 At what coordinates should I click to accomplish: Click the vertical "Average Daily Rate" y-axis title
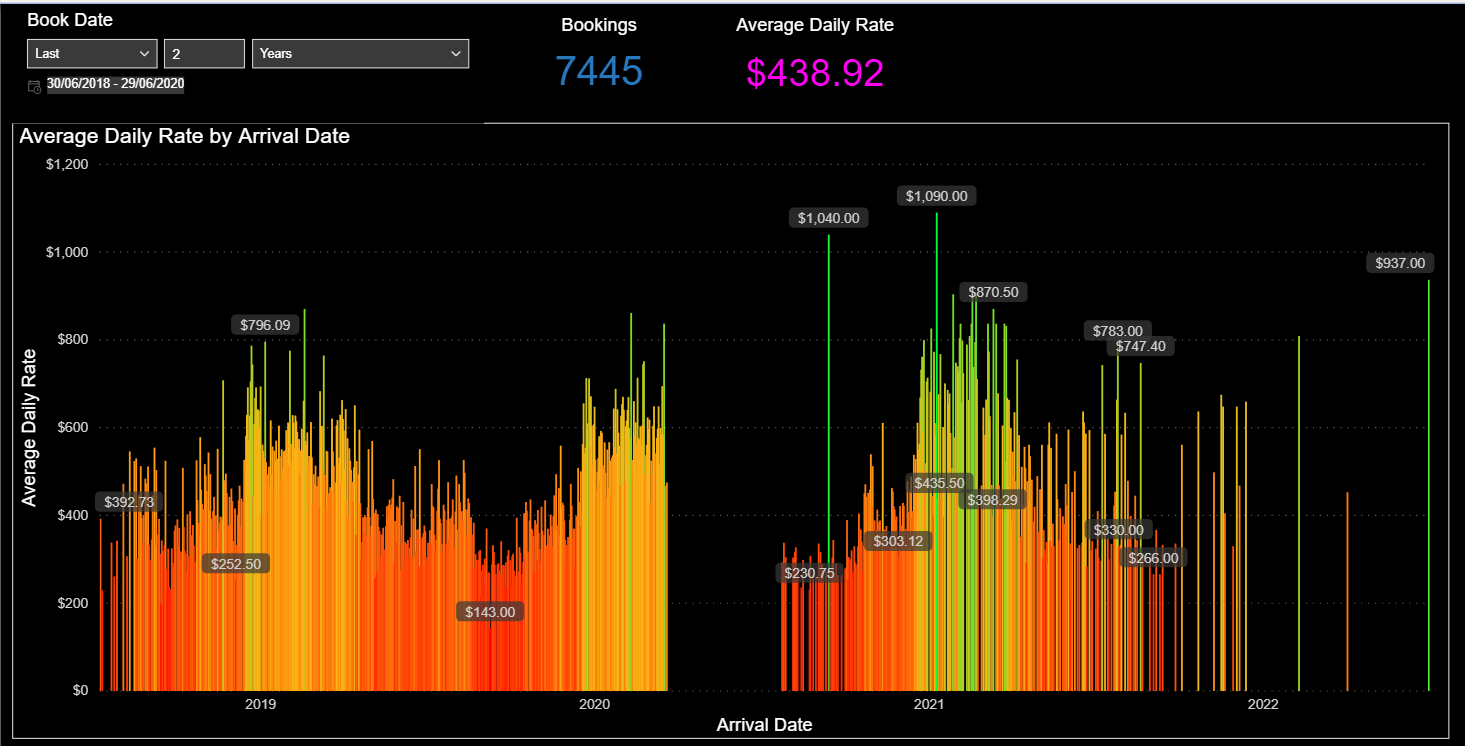[x=30, y=427]
